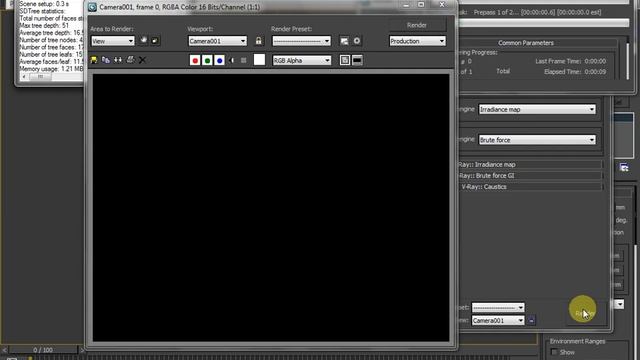640x360 pixels.
Task: Click the Save Image icon in render window
Action: (x=94, y=60)
